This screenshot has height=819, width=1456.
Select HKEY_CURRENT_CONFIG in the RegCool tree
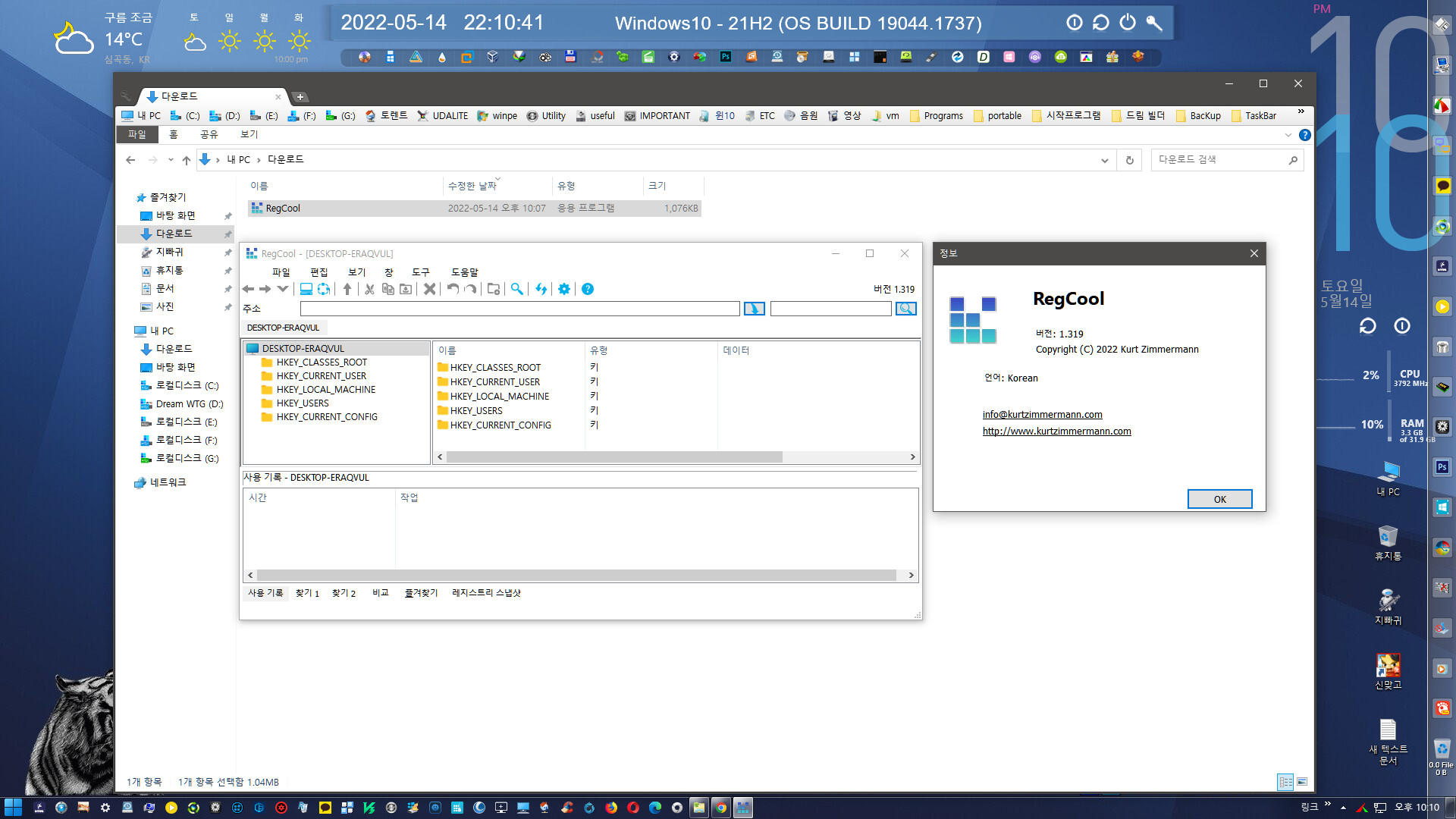pyautogui.click(x=327, y=417)
